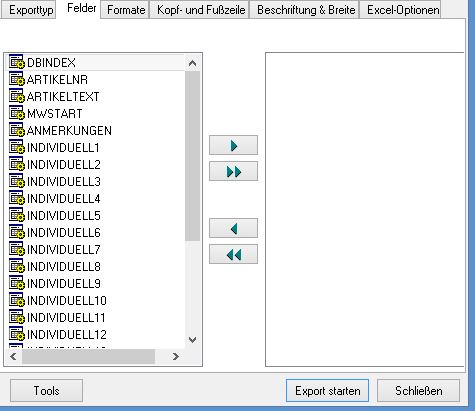
Task: Move selected field right with single arrow
Action: click(x=233, y=145)
